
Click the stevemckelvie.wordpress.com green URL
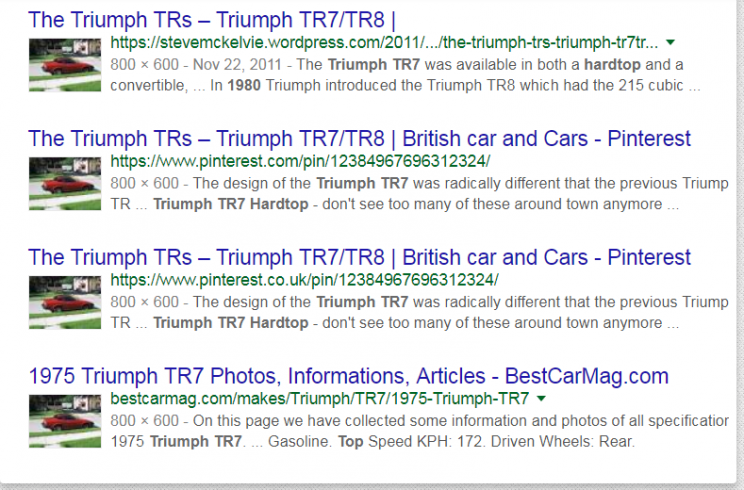tap(384, 43)
